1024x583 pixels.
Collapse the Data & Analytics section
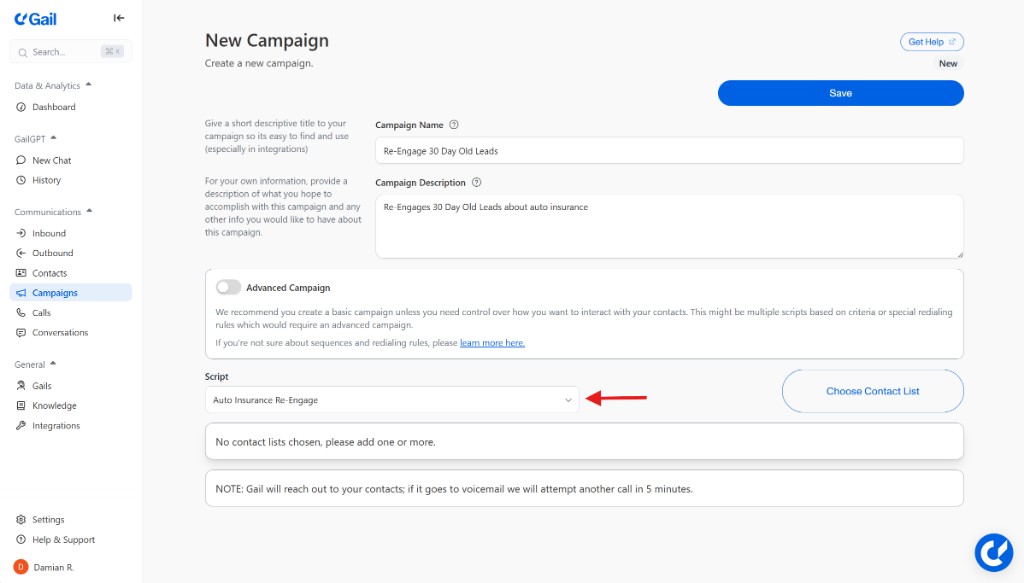point(88,85)
